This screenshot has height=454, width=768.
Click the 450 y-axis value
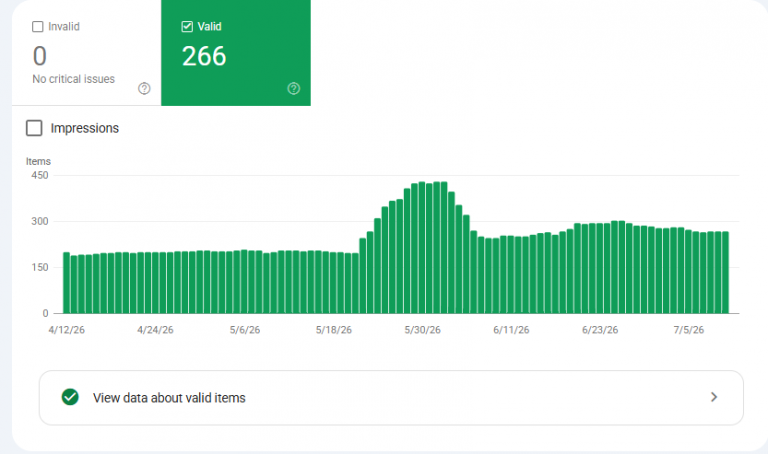tap(40, 175)
